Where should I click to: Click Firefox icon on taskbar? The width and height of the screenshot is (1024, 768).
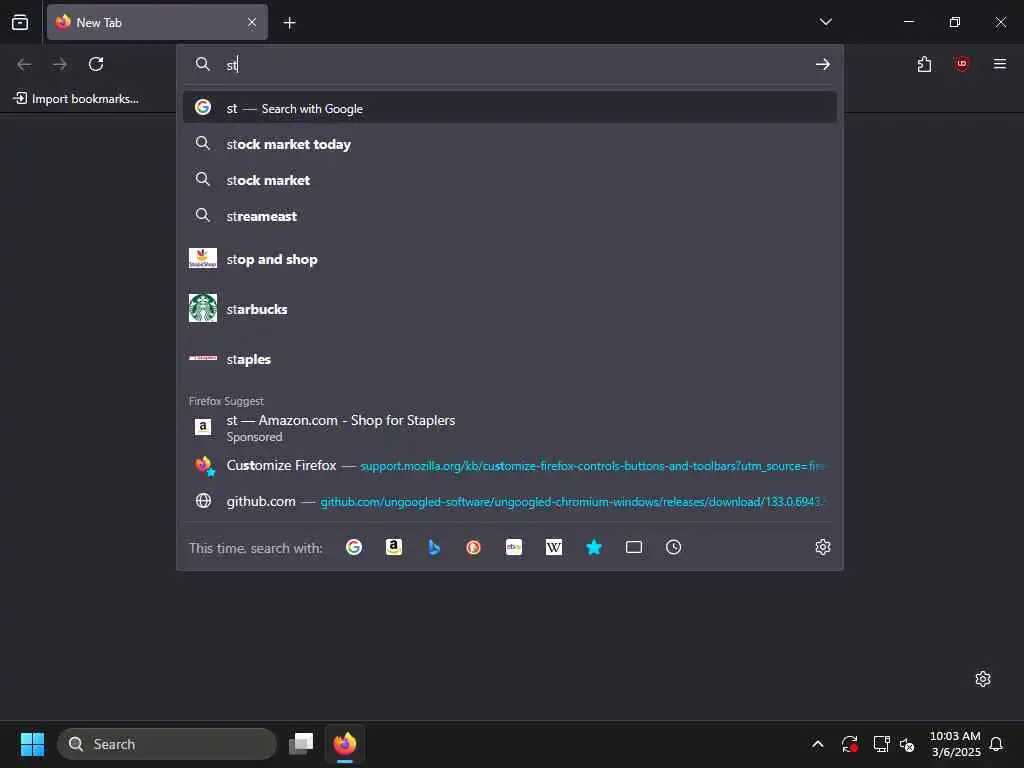click(345, 744)
